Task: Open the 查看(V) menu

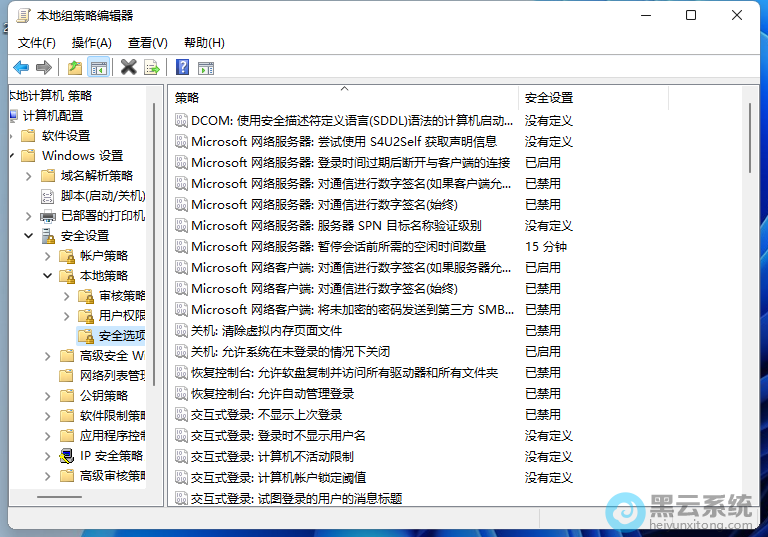Action: click(147, 42)
